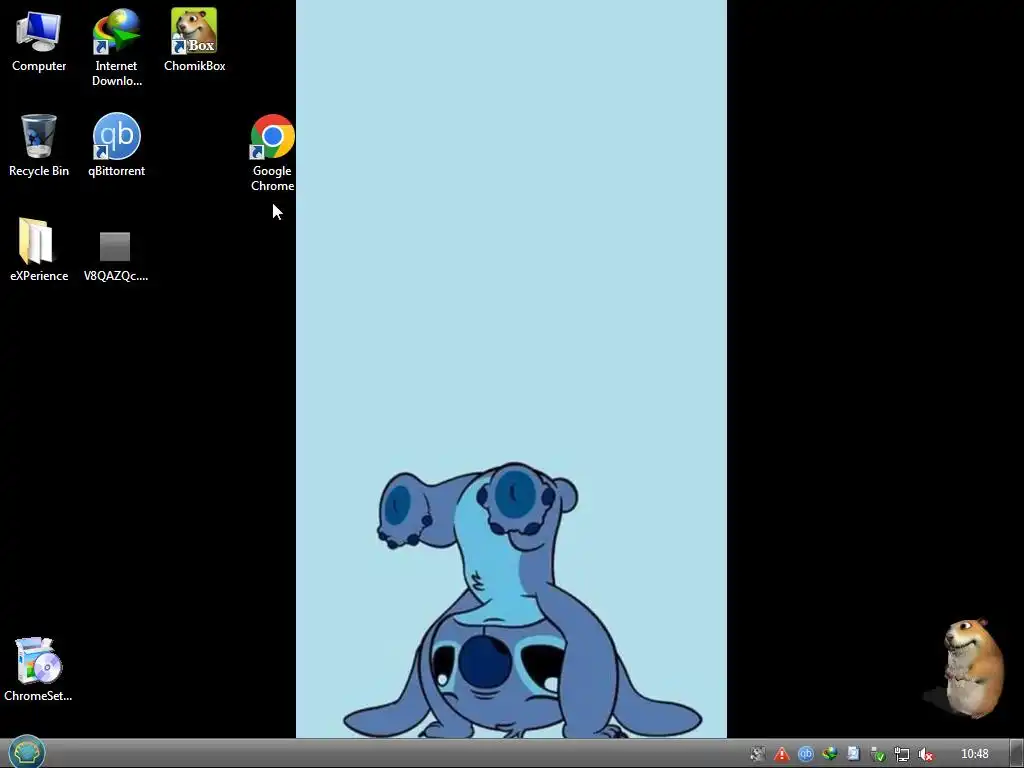This screenshot has width=1024, height=768.
Task: Select the Google Chrome desktop shortcut
Action: coord(272,153)
